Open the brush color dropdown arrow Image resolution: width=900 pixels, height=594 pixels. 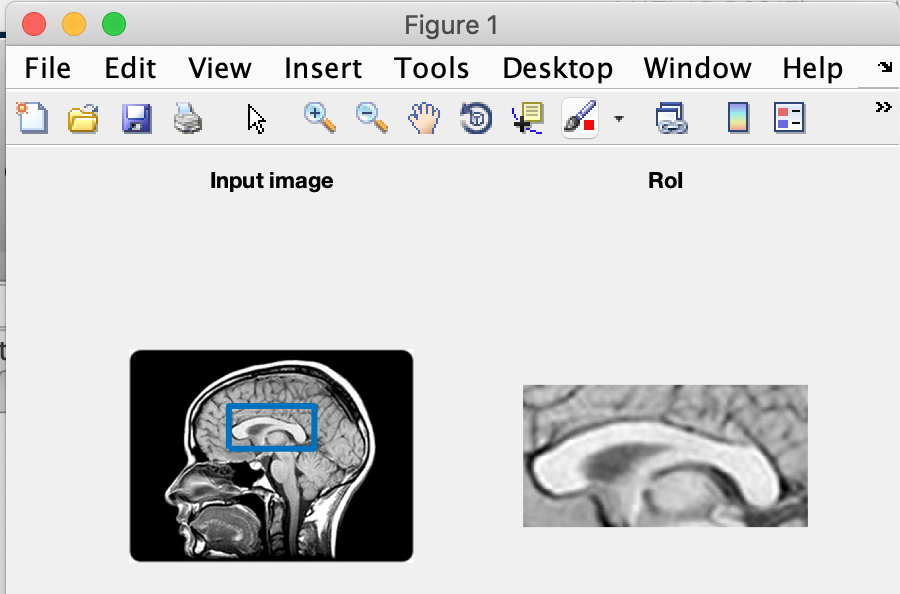point(619,119)
